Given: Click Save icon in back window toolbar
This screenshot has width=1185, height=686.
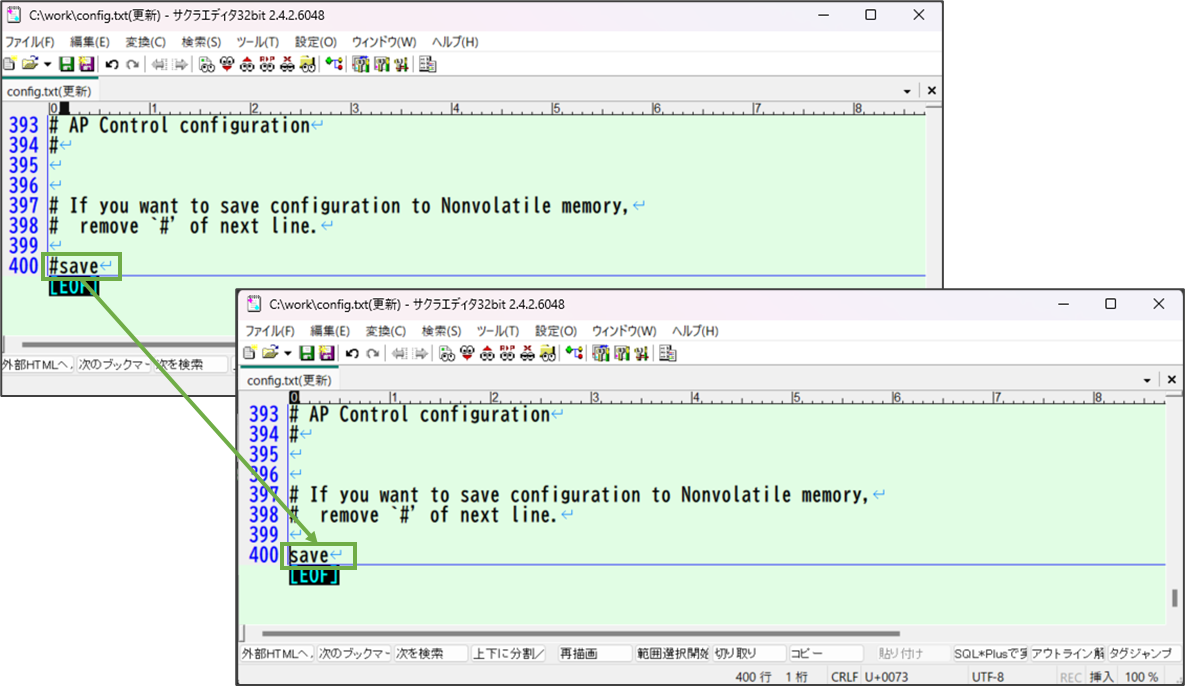Looking at the screenshot, I should tap(67, 64).
